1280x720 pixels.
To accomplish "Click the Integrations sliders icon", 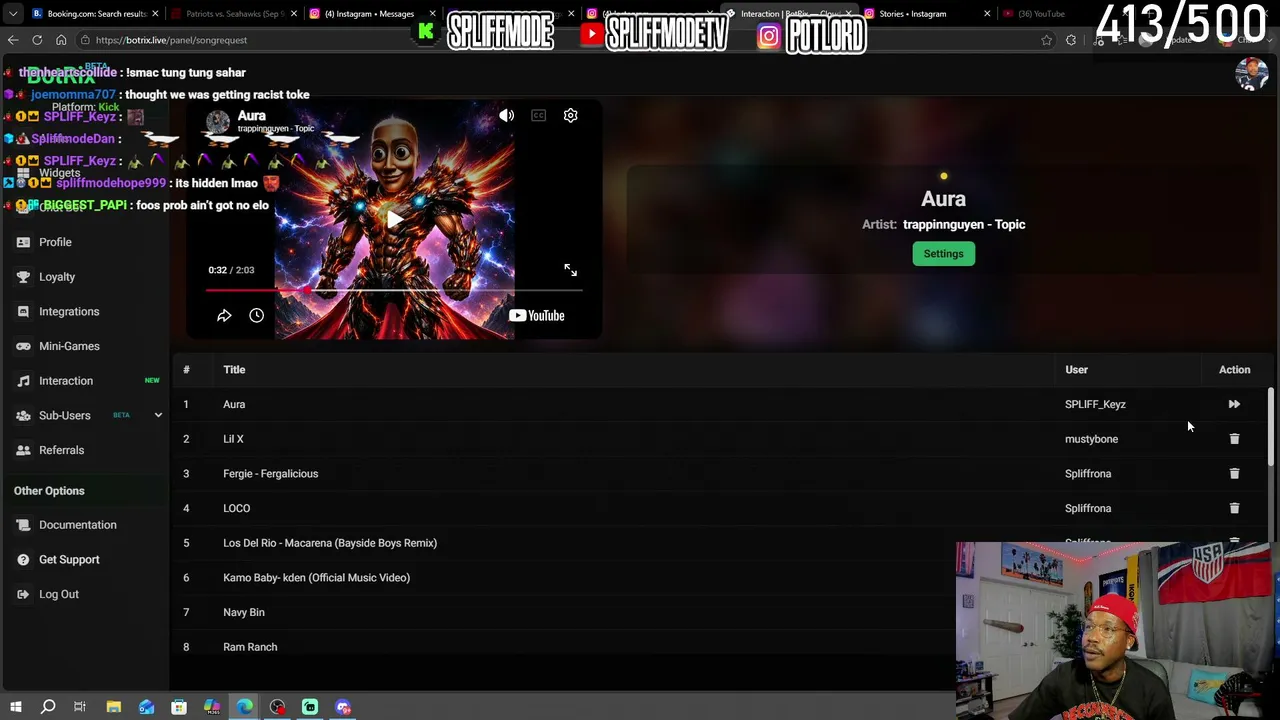I will 23,312.
